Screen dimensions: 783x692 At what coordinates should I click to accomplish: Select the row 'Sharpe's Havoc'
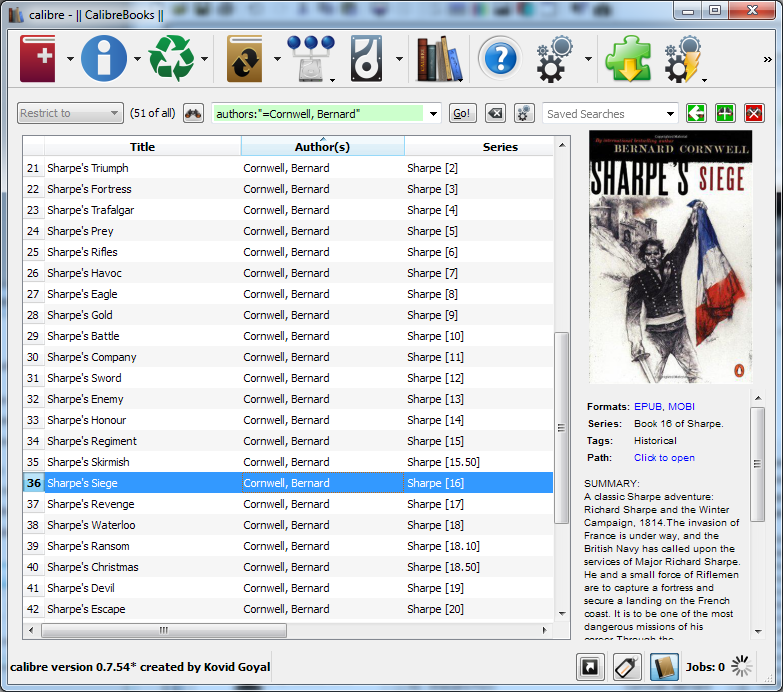288,273
